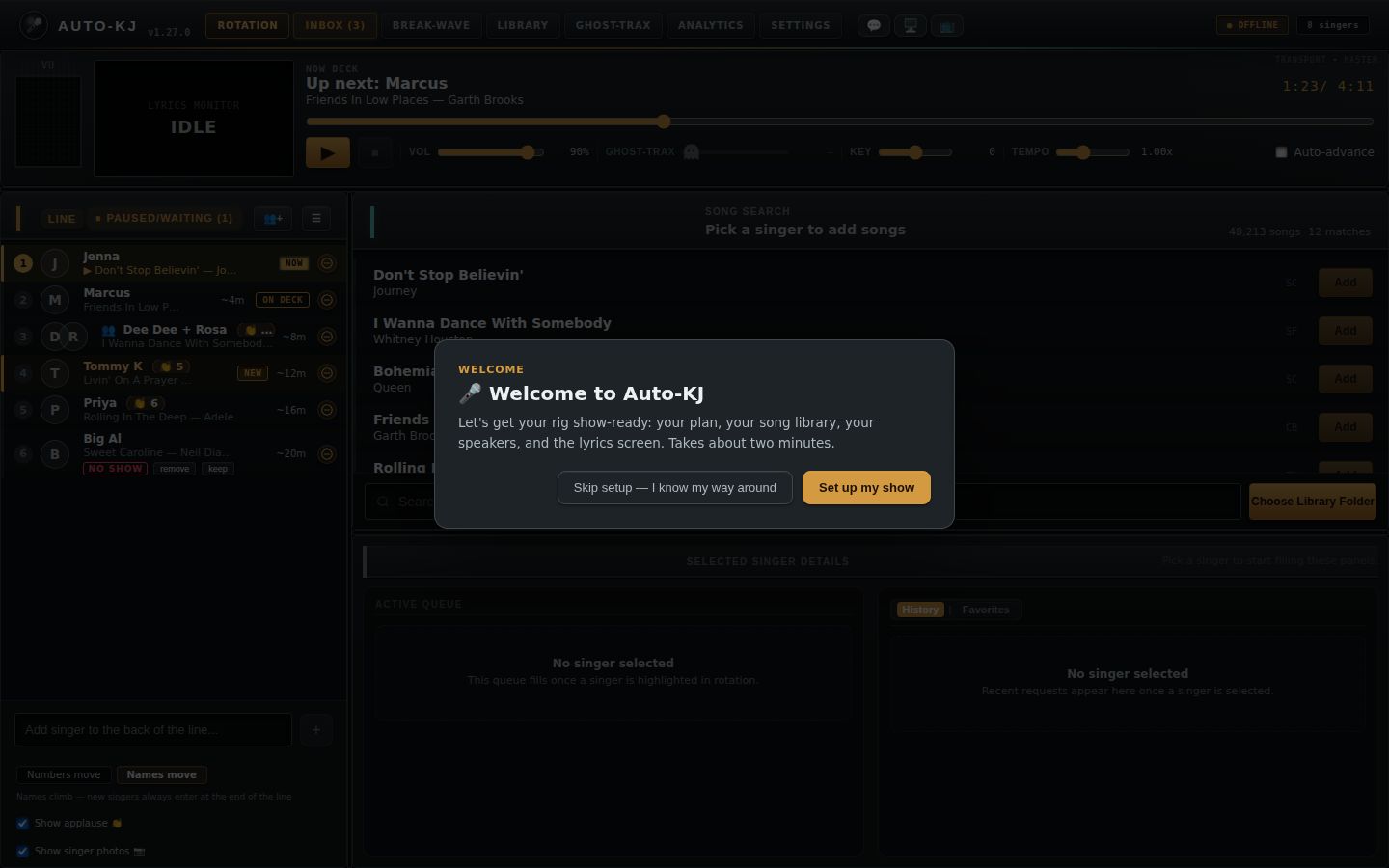Click the add duet singers icon
Image resolution: width=1389 pixels, height=868 pixels.
tap(273, 219)
